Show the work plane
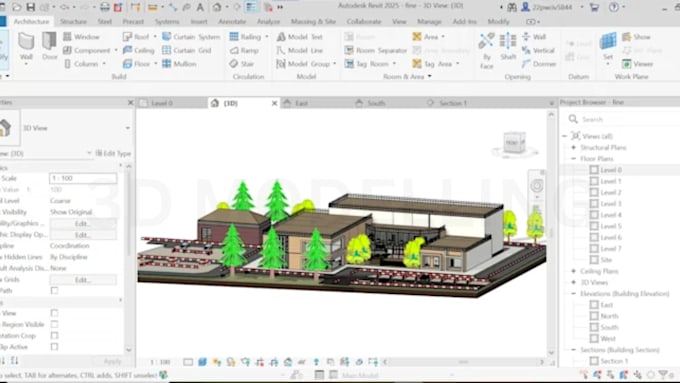 636,37
